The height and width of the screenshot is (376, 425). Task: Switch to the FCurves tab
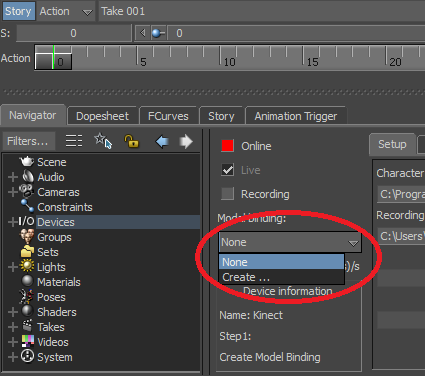pos(168,116)
